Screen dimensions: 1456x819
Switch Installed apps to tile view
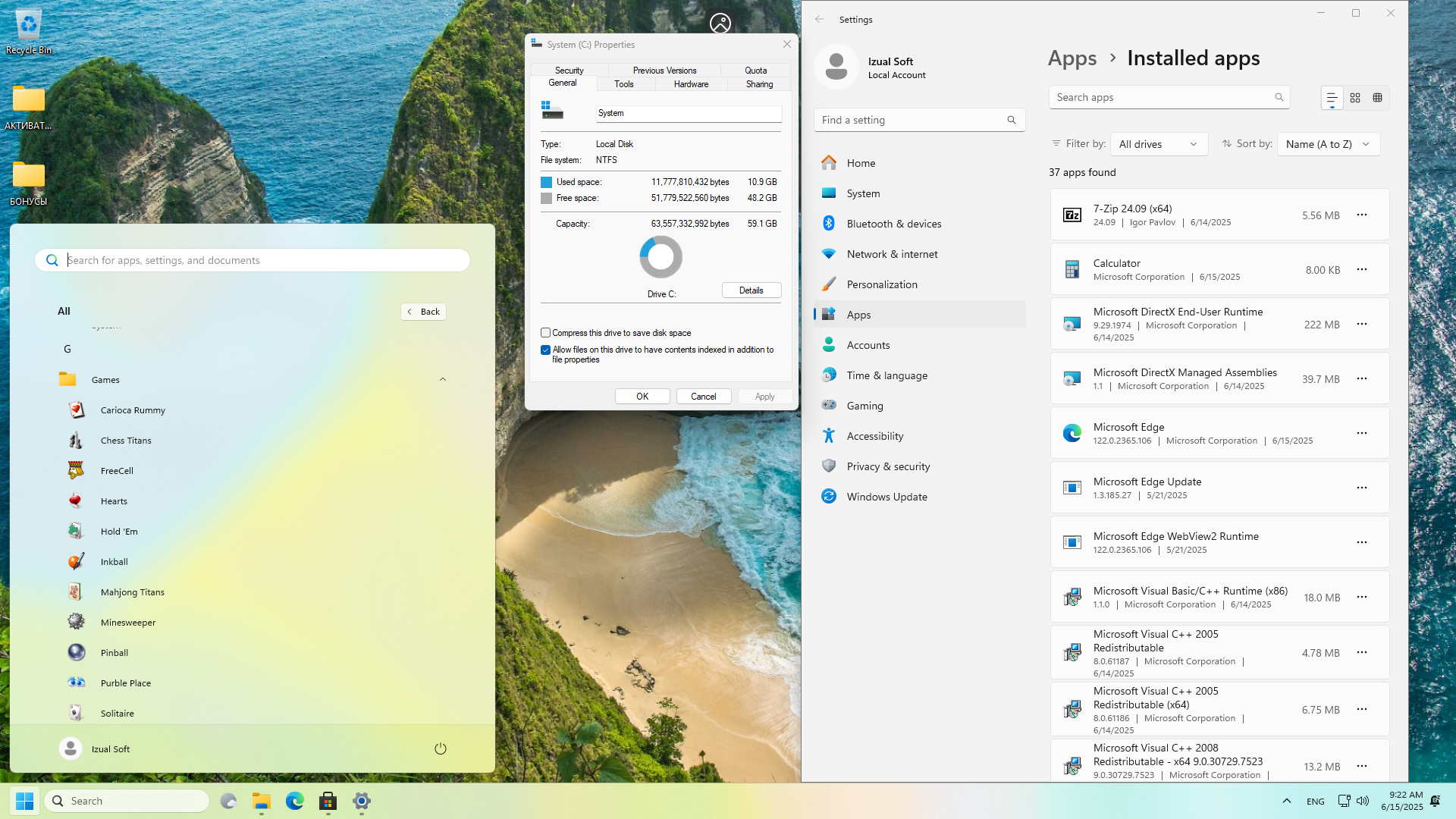click(1378, 98)
